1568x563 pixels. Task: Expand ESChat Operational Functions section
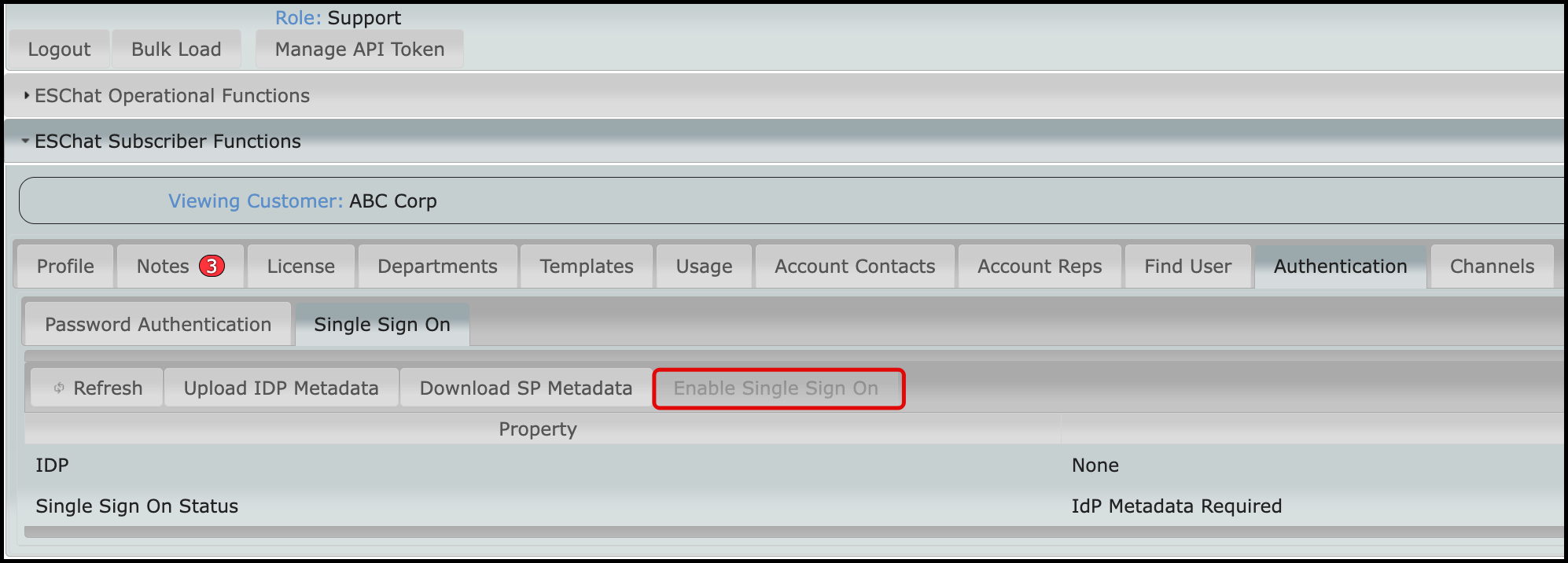(172, 96)
